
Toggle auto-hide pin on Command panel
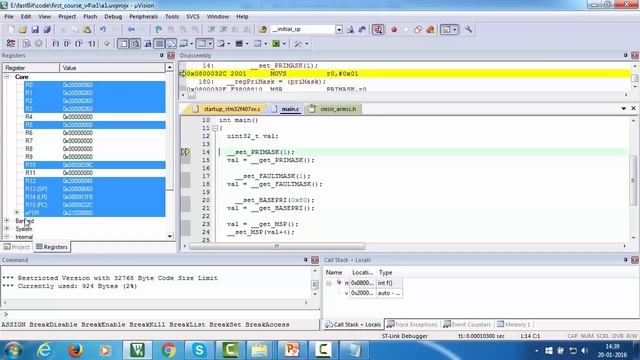pos(305,260)
